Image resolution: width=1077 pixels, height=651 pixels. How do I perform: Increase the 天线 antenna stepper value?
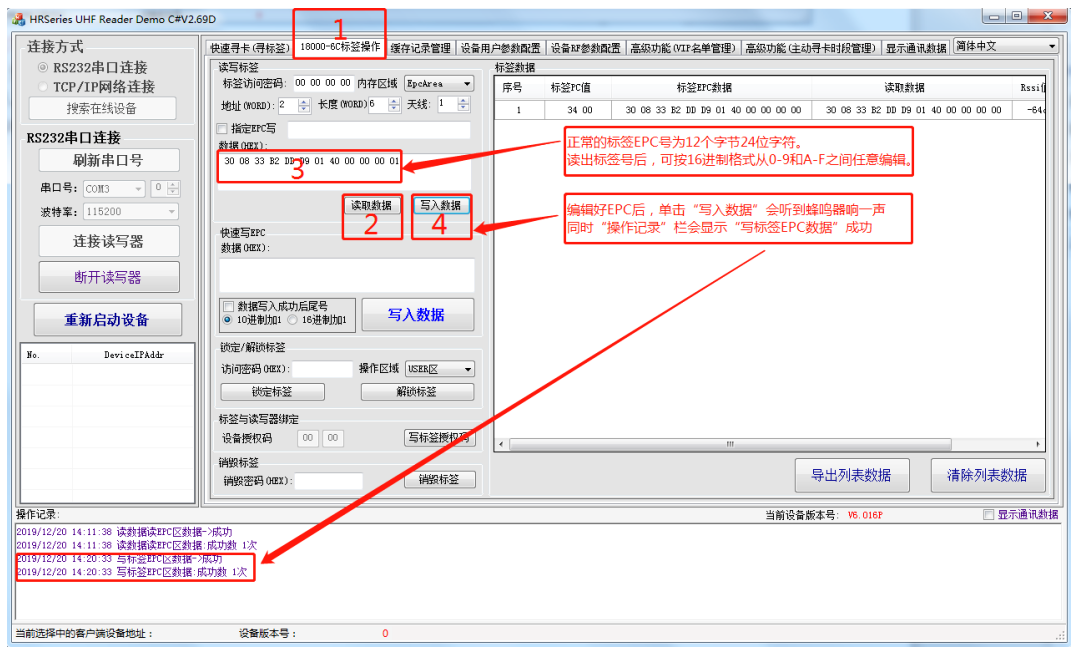pos(464,100)
